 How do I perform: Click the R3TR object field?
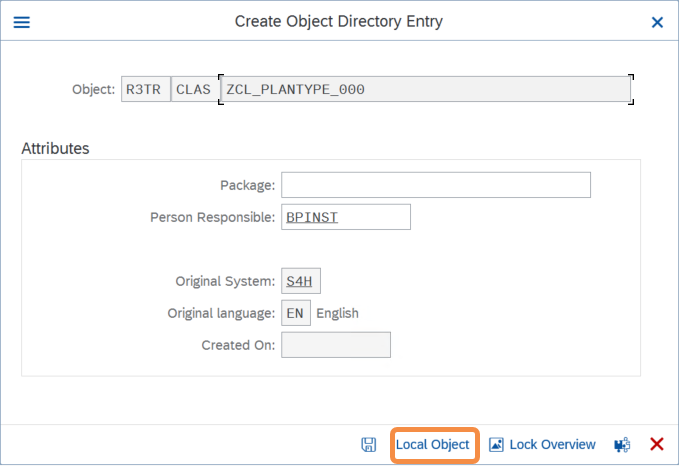[145, 89]
